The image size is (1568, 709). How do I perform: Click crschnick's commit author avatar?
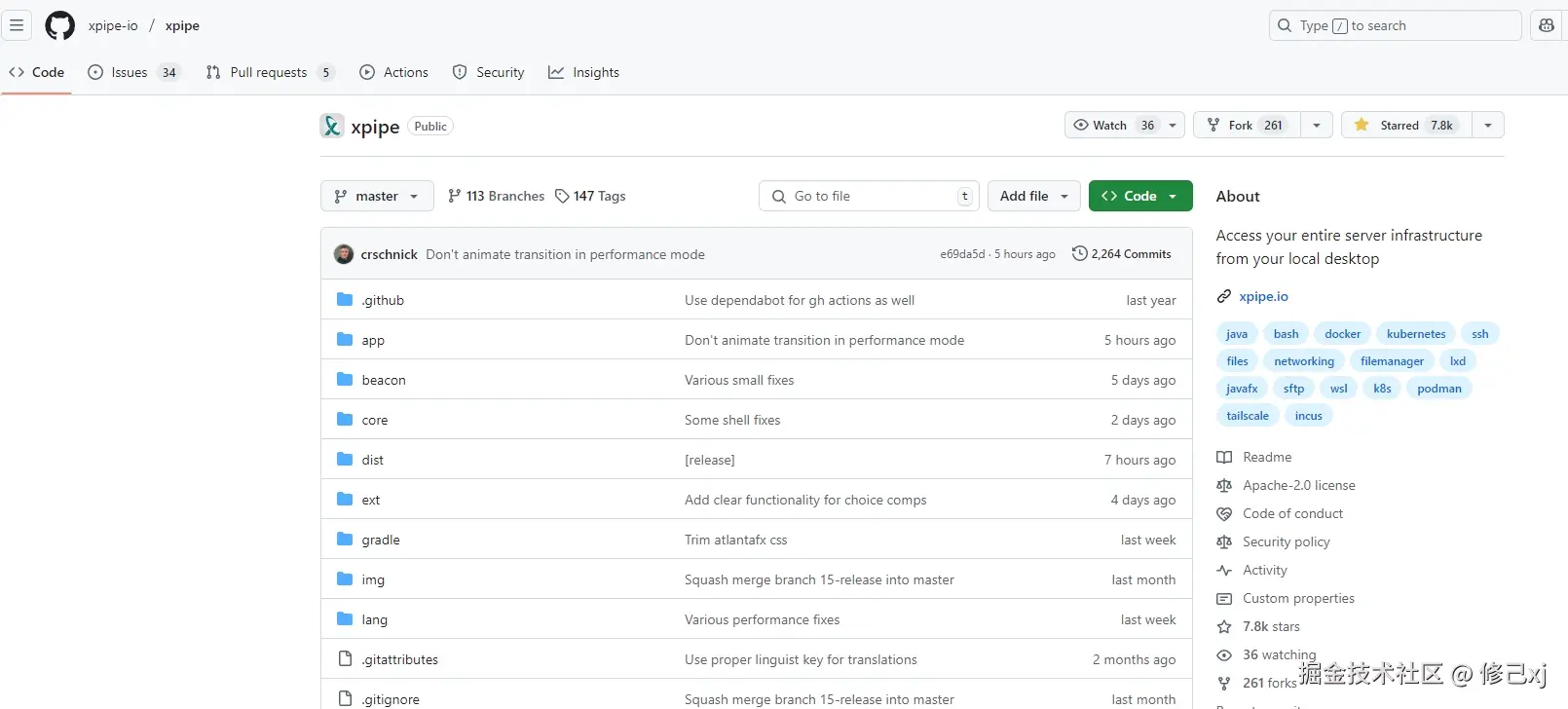344,254
